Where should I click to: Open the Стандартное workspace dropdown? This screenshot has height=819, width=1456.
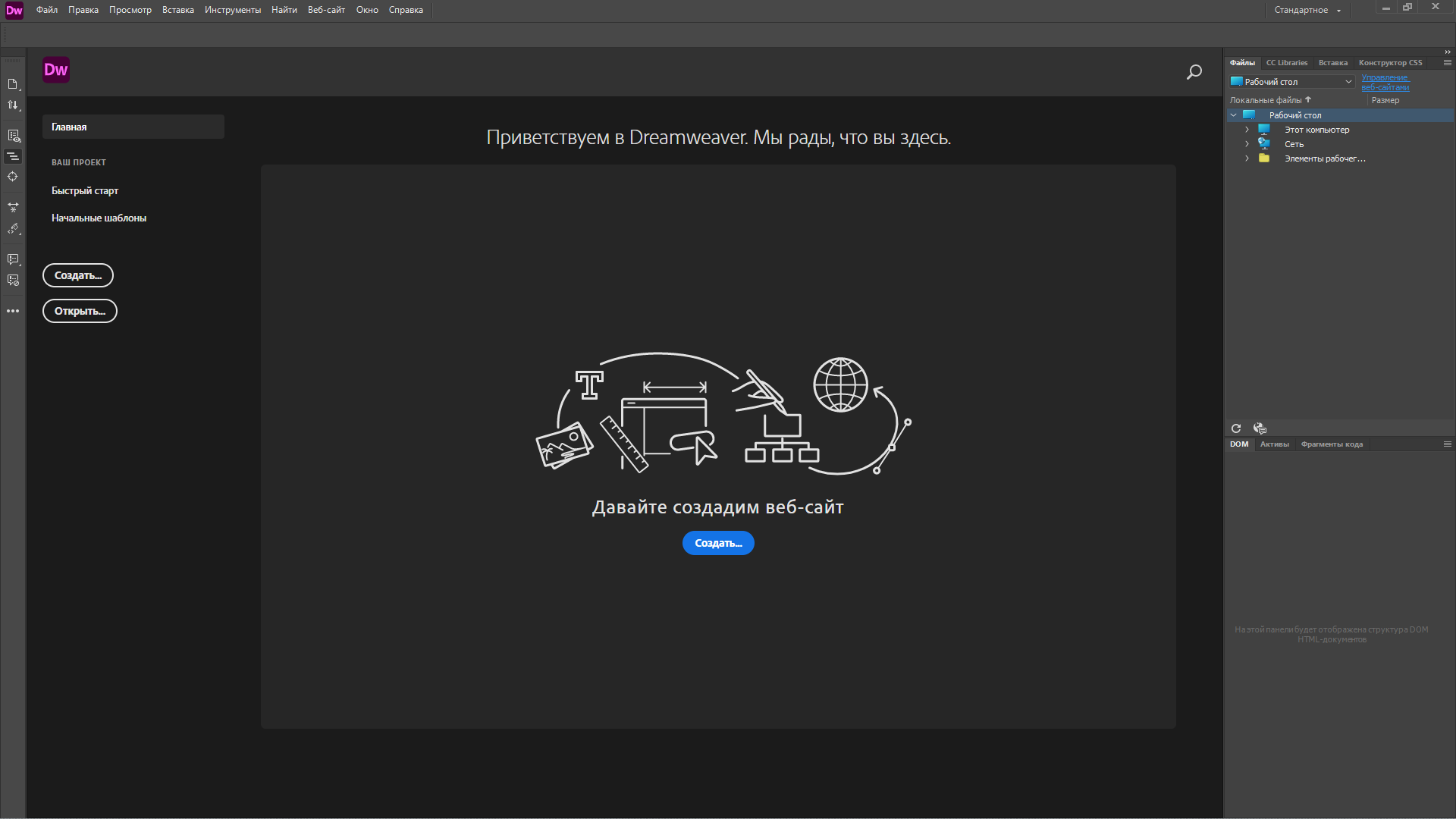(x=1307, y=10)
